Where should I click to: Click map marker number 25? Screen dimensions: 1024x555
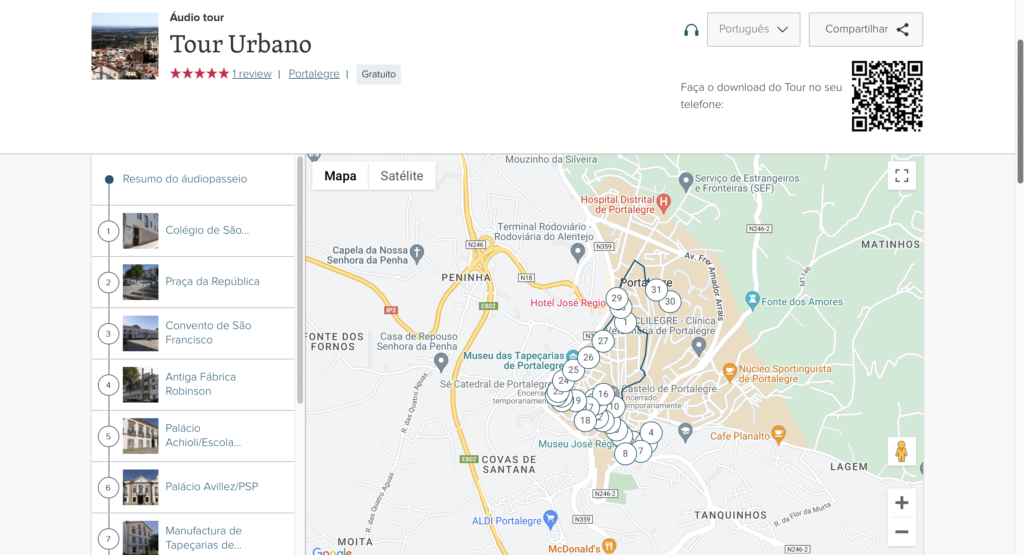(x=573, y=370)
